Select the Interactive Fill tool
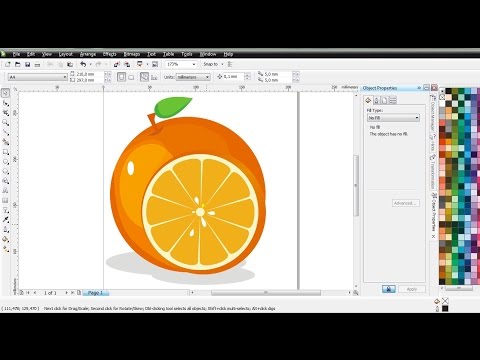Image resolution: width=480 pixels, height=360 pixels. 5,249
